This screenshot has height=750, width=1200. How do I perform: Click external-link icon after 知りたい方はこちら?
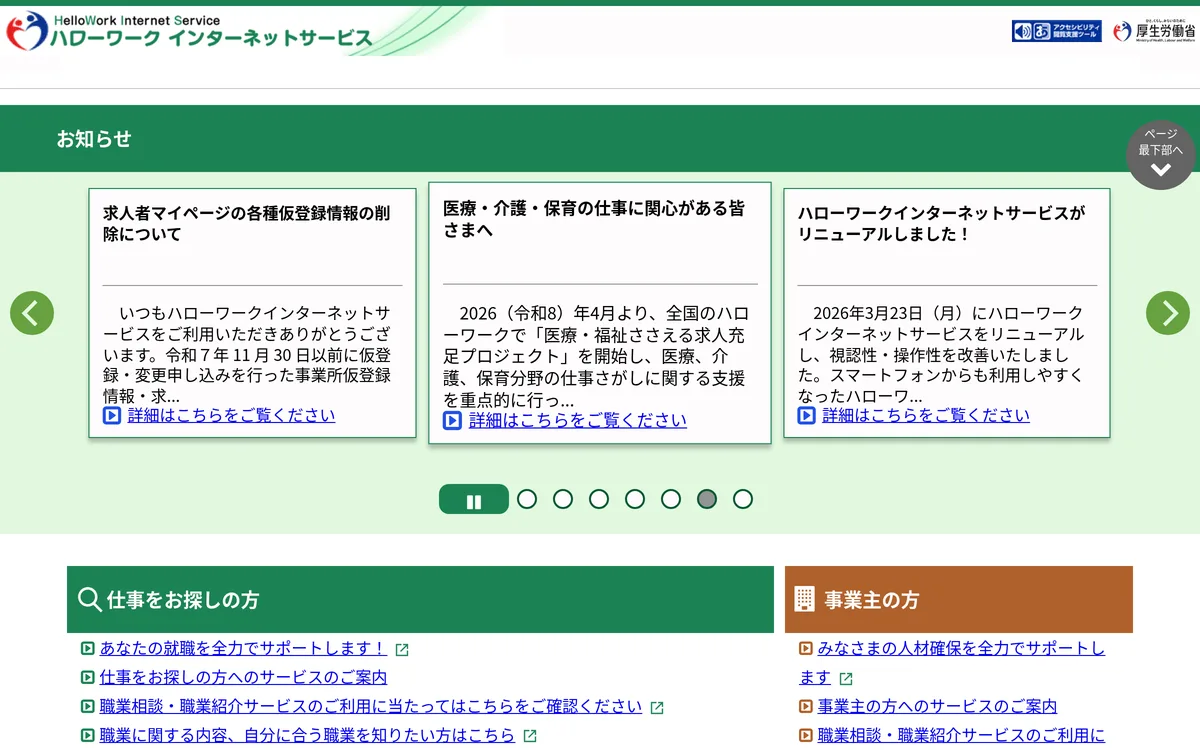[530, 737]
